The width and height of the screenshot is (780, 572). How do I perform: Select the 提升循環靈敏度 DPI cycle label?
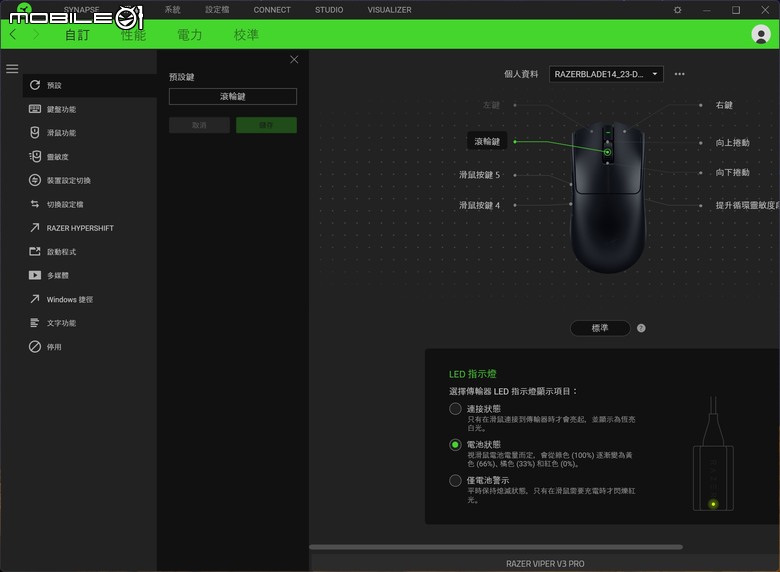747,205
